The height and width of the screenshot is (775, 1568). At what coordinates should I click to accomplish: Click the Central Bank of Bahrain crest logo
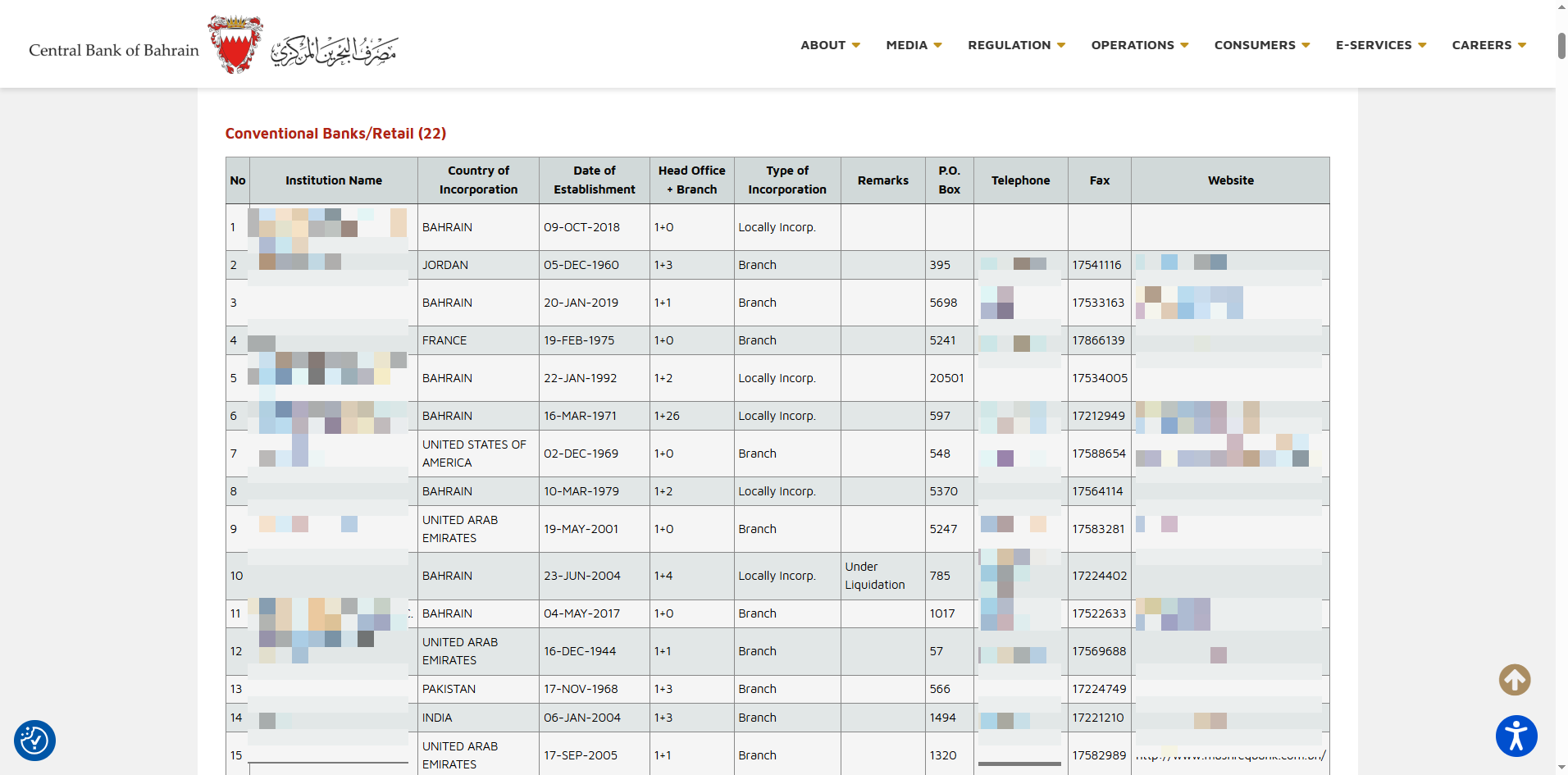click(235, 44)
